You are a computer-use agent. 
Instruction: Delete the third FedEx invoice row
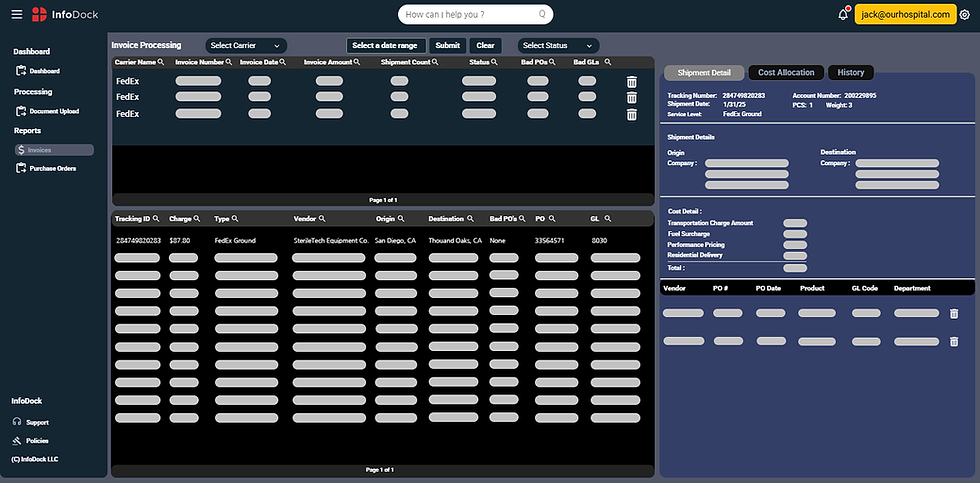coord(632,114)
